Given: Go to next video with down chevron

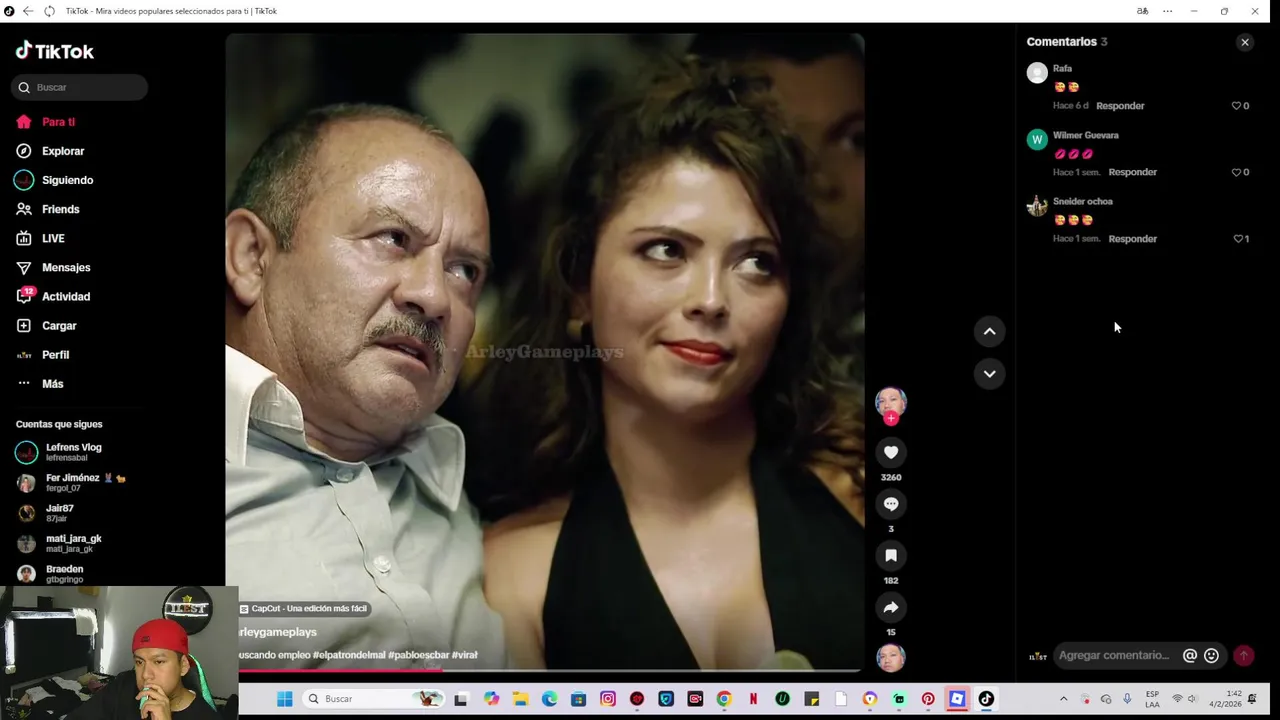Looking at the screenshot, I should pyautogui.click(x=989, y=373).
